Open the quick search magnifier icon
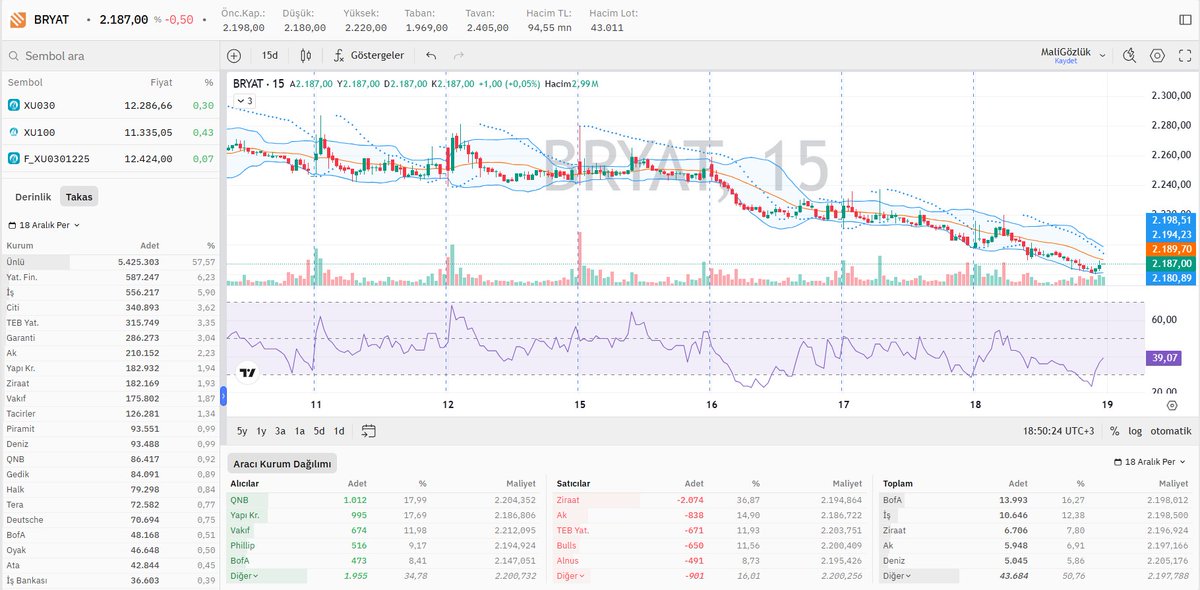The image size is (1200, 590). click(1130, 56)
